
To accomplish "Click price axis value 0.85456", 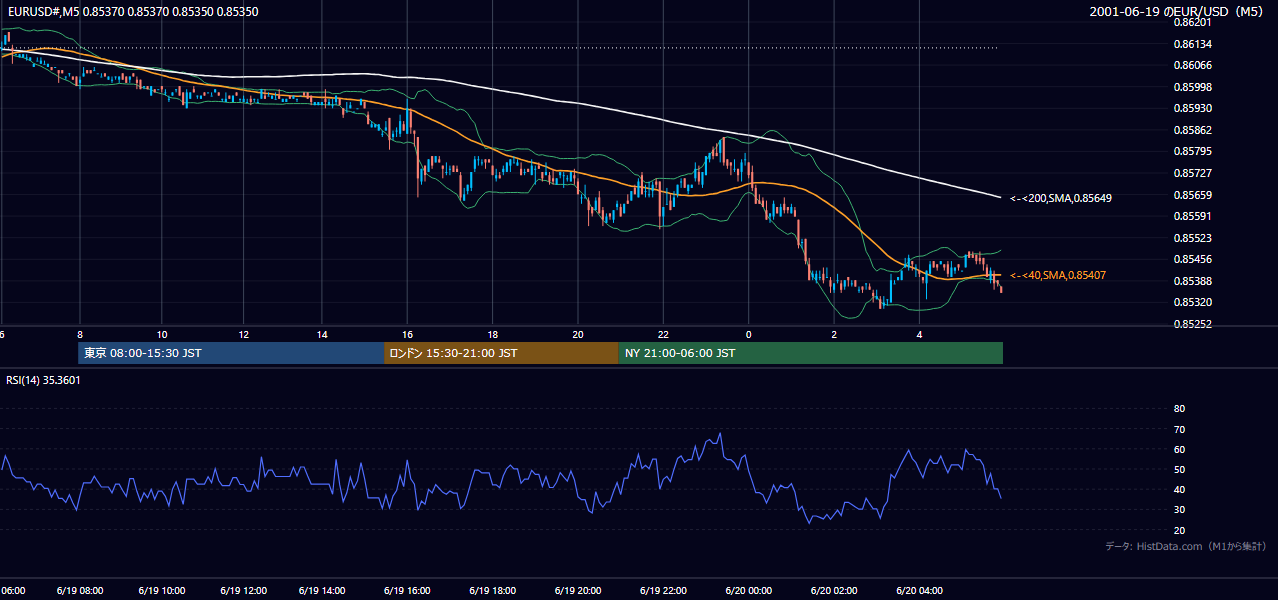I will click(1192, 259).
